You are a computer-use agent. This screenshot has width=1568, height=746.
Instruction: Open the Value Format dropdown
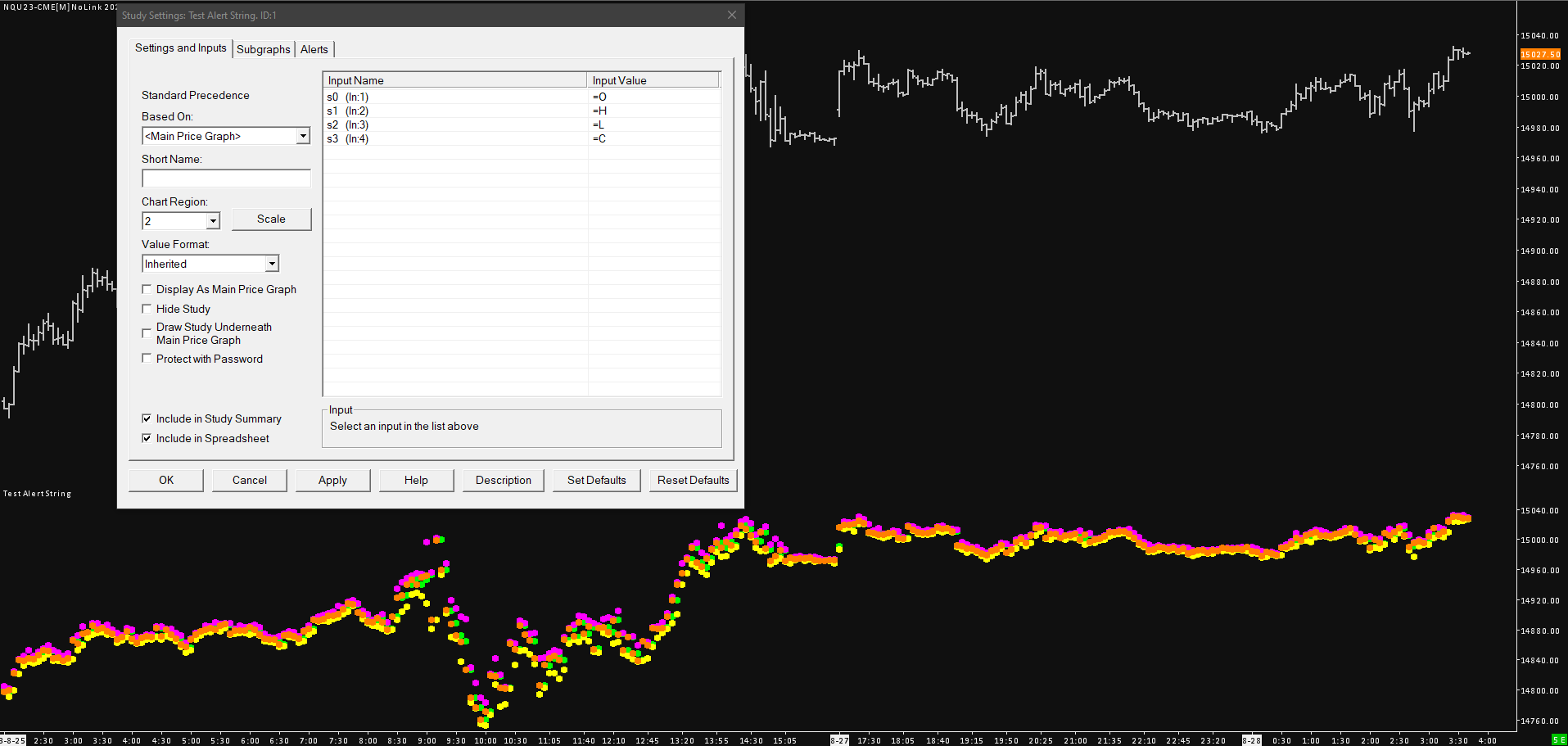pos(272,264)
